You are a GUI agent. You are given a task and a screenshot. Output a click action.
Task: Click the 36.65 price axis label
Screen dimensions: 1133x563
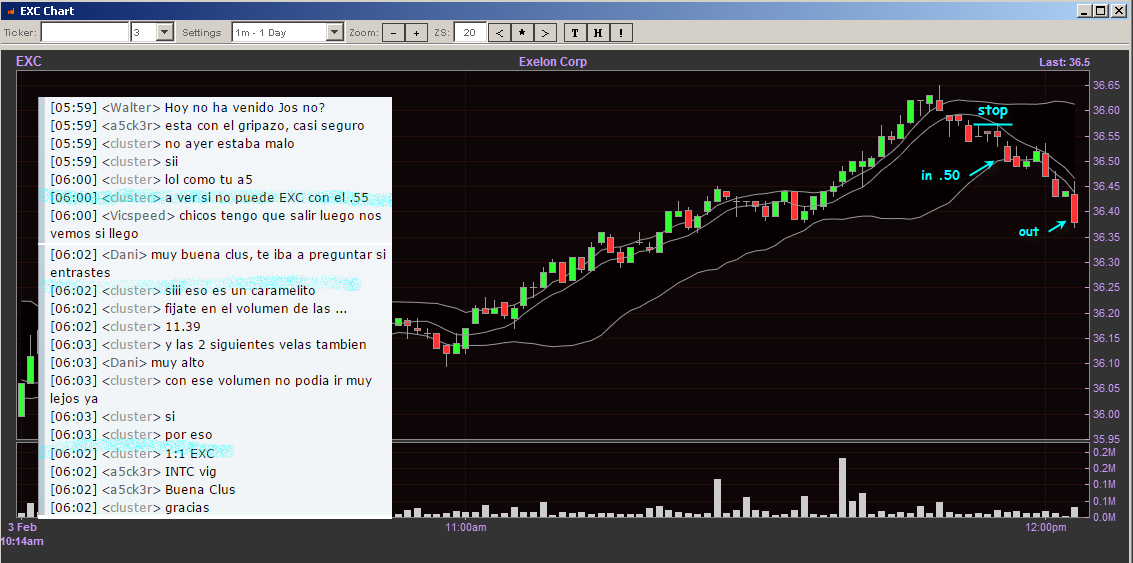point(1107,85)
